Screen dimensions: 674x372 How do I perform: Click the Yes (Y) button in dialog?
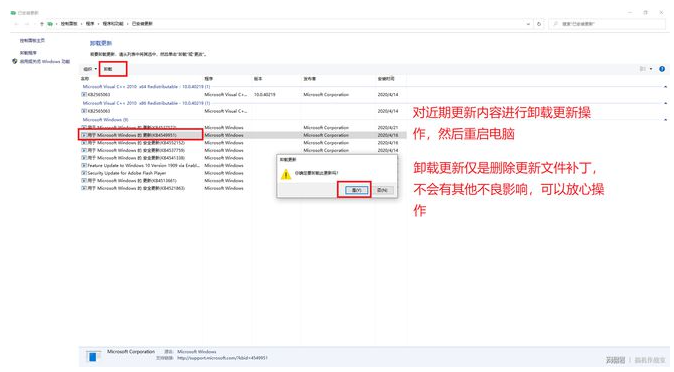tap(356, 190)
